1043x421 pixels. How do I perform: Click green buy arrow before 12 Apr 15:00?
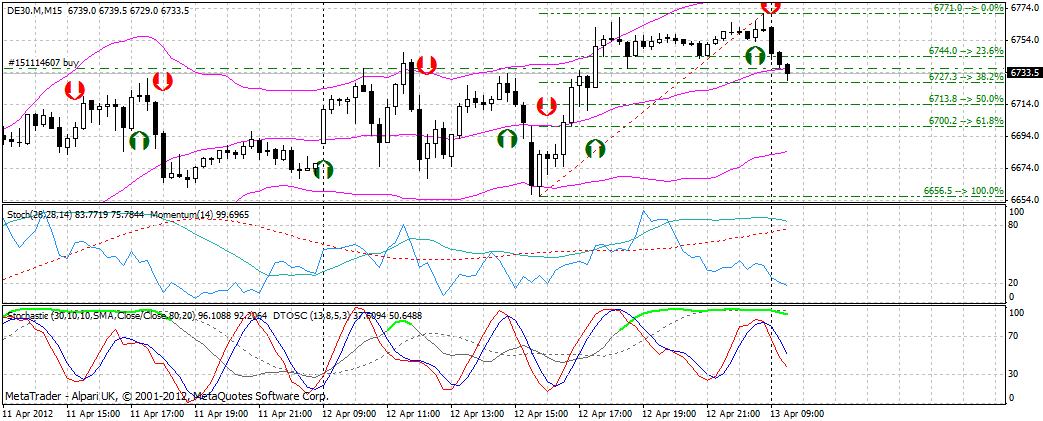[508, 138]
